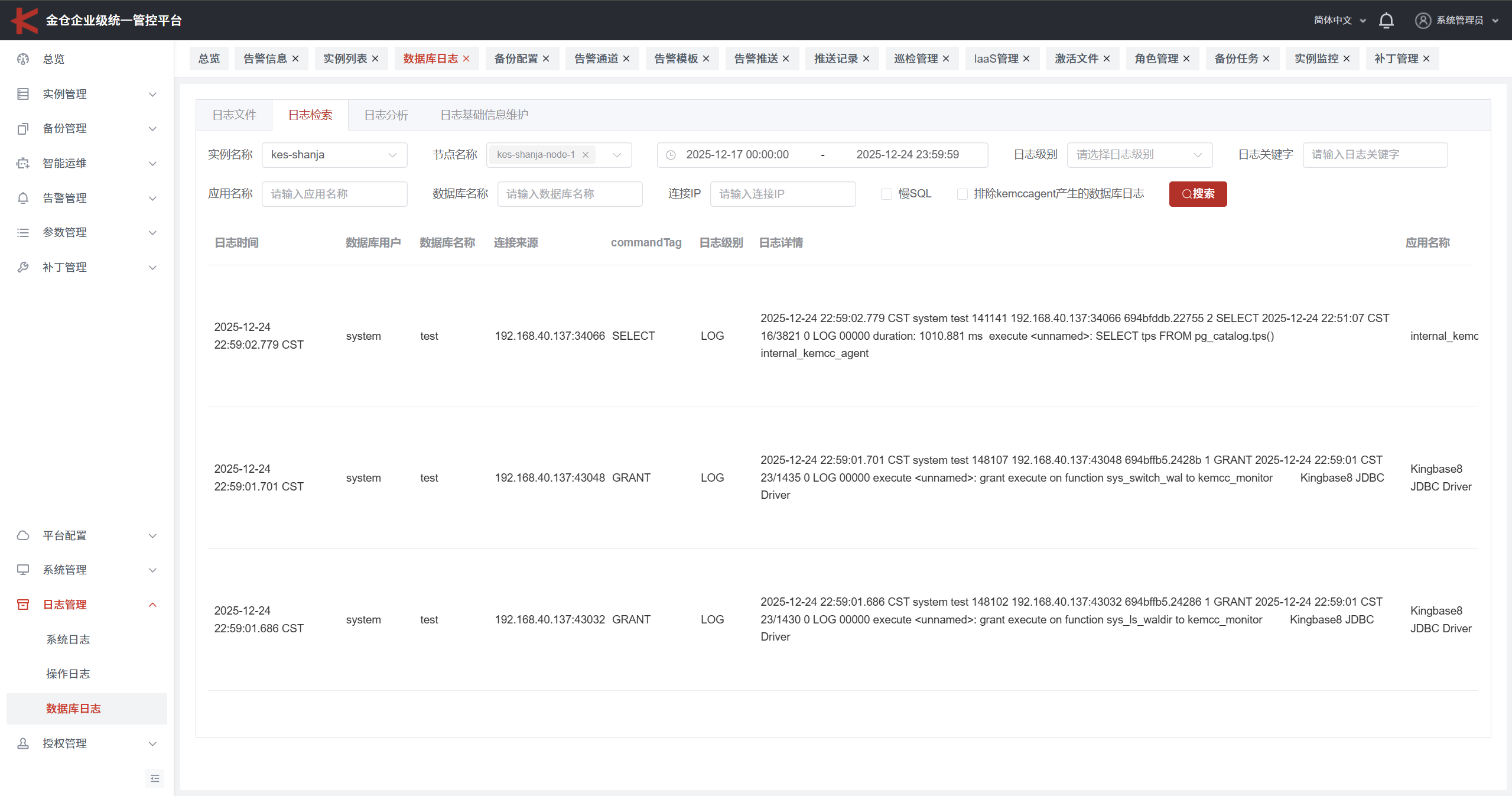Close the 补丁管理 tab via X icon
Viewport: 1512px width, 796px height.
click(1426, 59)
